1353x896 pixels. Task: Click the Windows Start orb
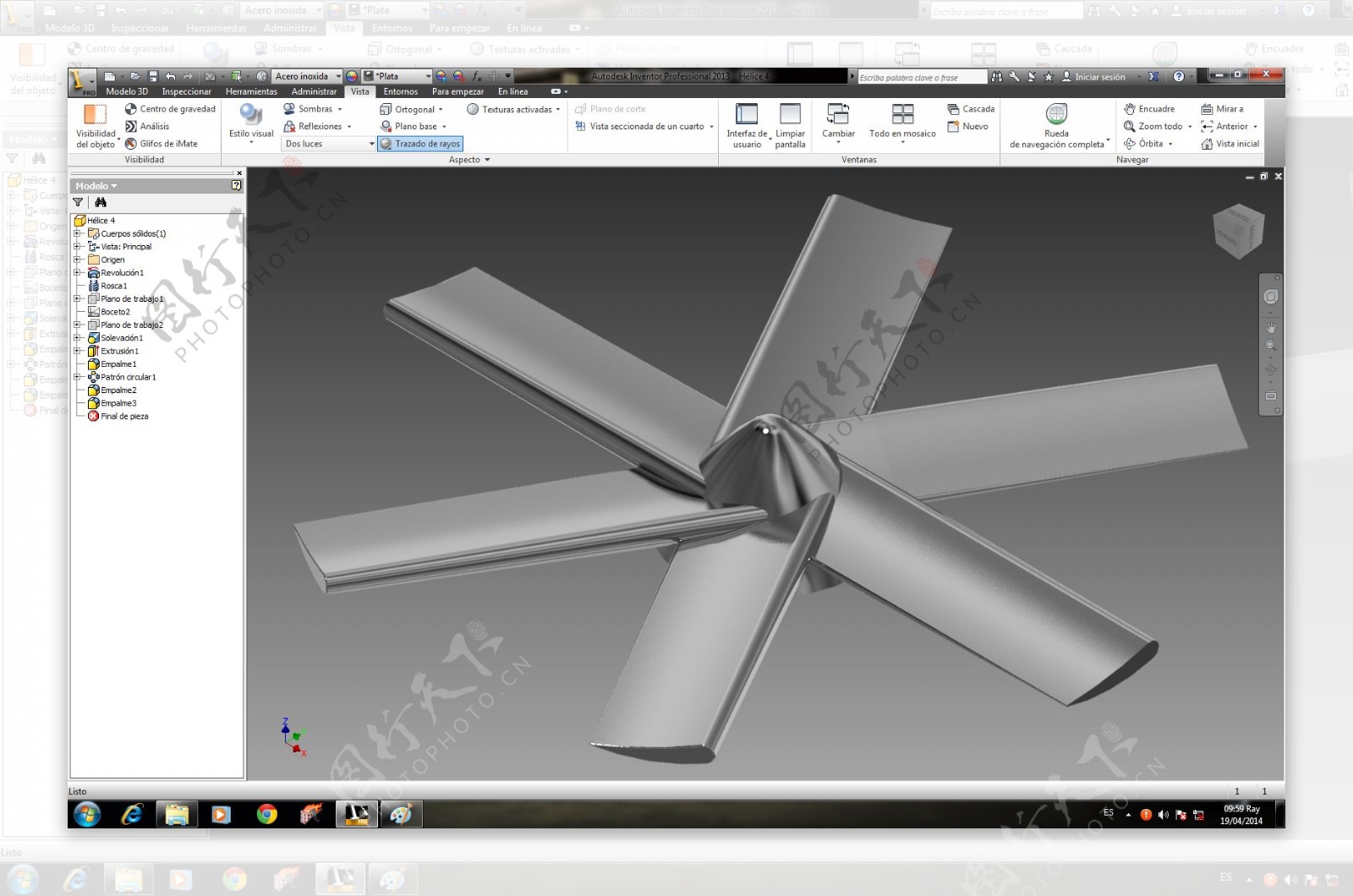pos(87,814)
